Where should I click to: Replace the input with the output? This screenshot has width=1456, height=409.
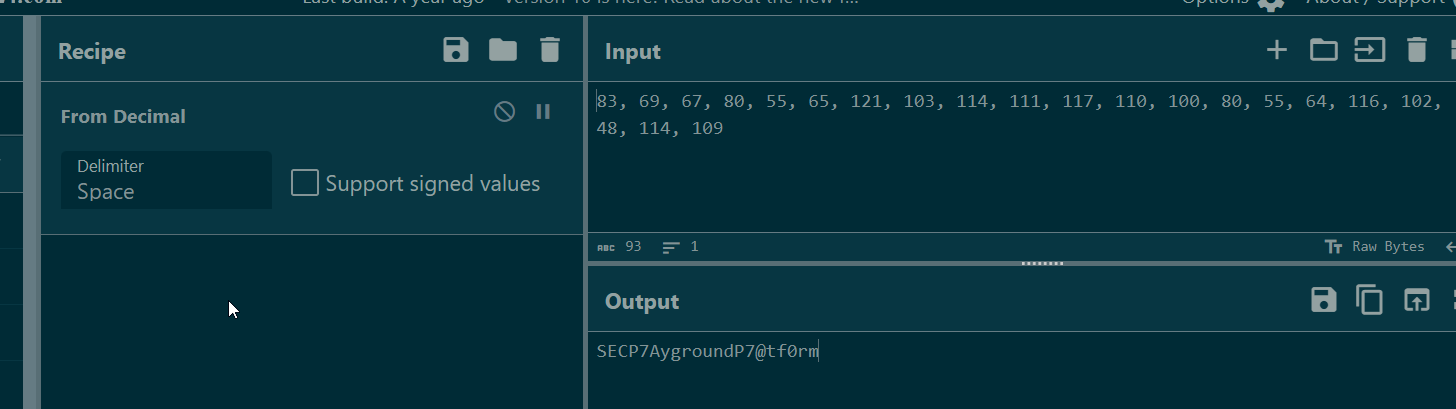[x=1417, y=299]
